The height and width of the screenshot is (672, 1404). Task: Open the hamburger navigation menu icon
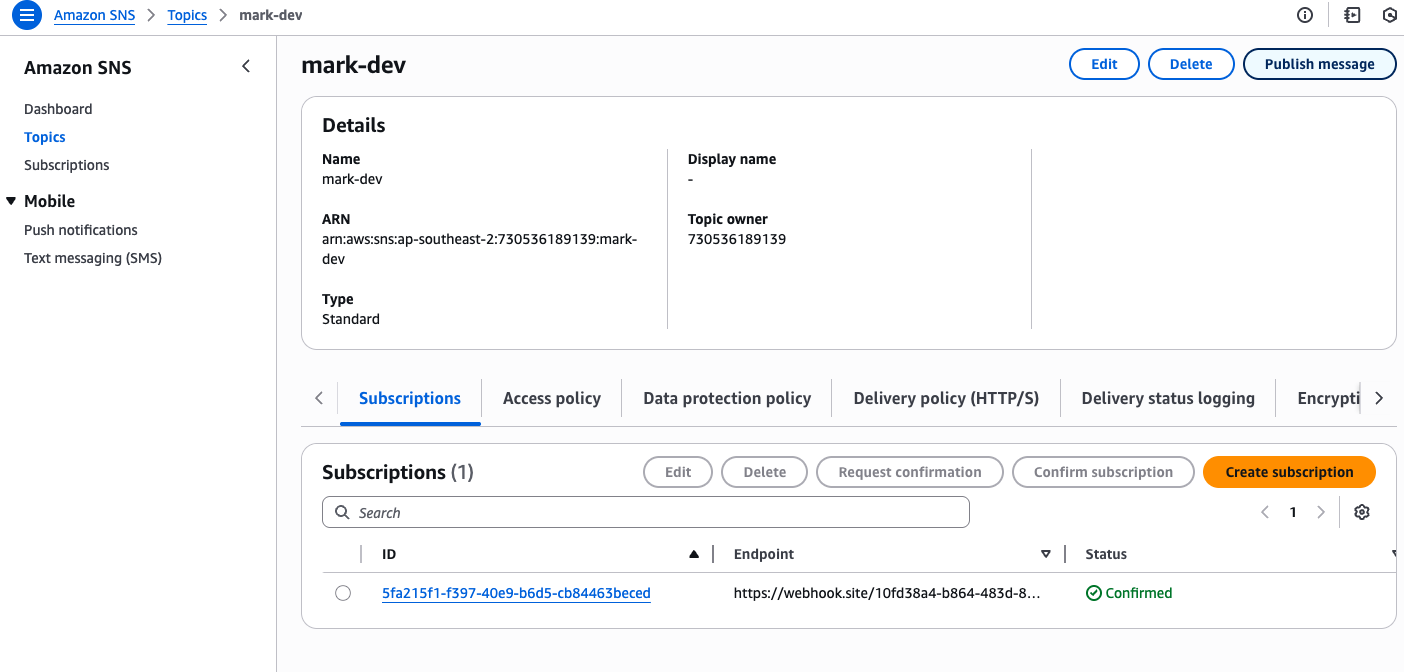[x=27, y=15]
